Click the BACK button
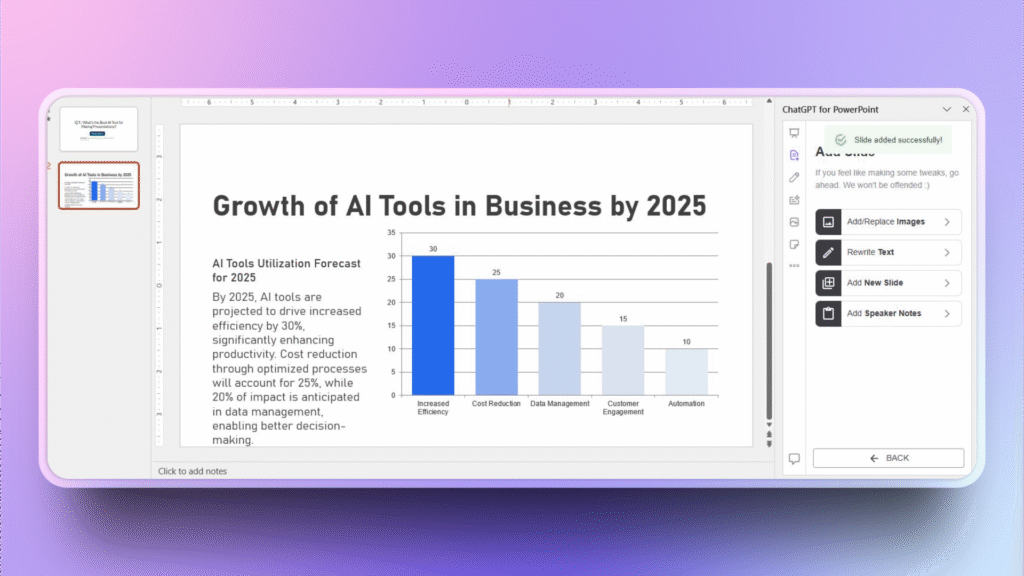Image resolution: width=1024 pixels, height=576 pixels. coord(888,458)
